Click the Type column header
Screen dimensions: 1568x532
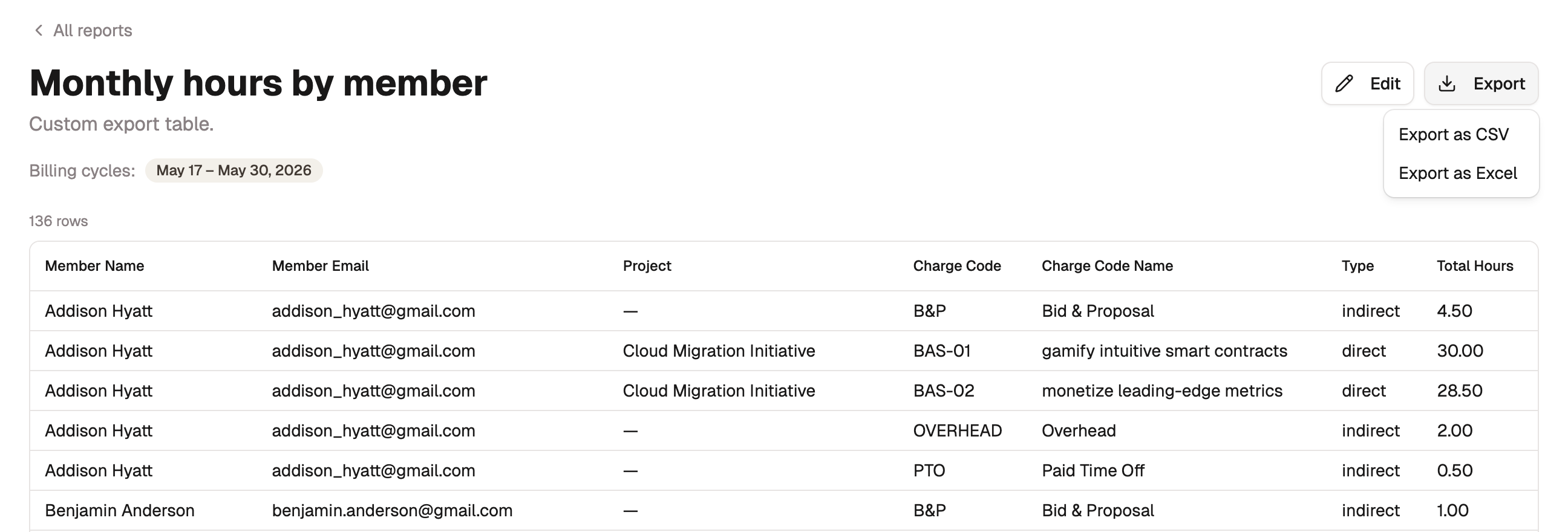1357,265
